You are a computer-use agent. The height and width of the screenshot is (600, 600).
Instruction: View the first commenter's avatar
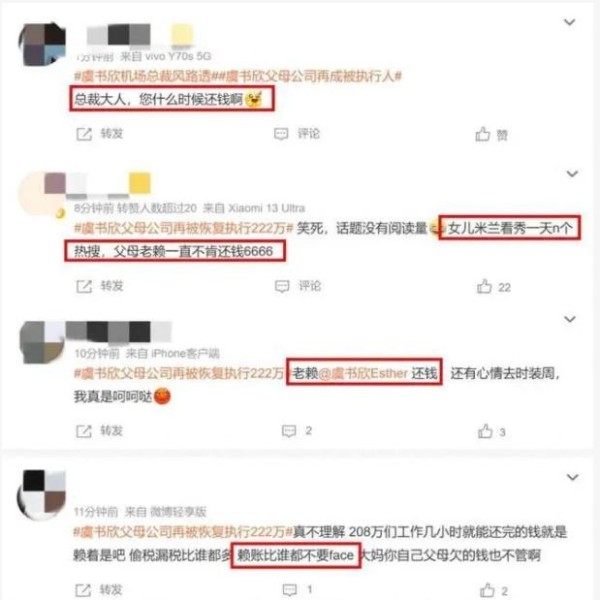42,44
